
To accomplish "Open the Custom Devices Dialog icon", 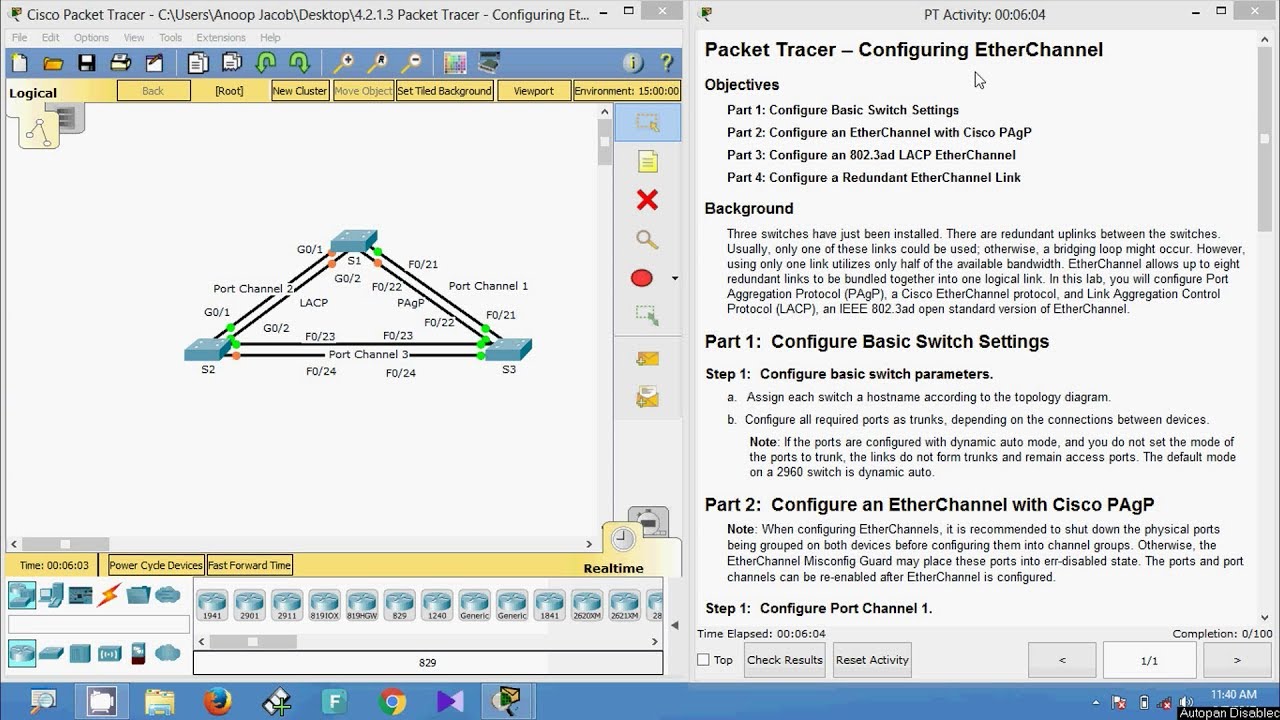I will [489, 63].
